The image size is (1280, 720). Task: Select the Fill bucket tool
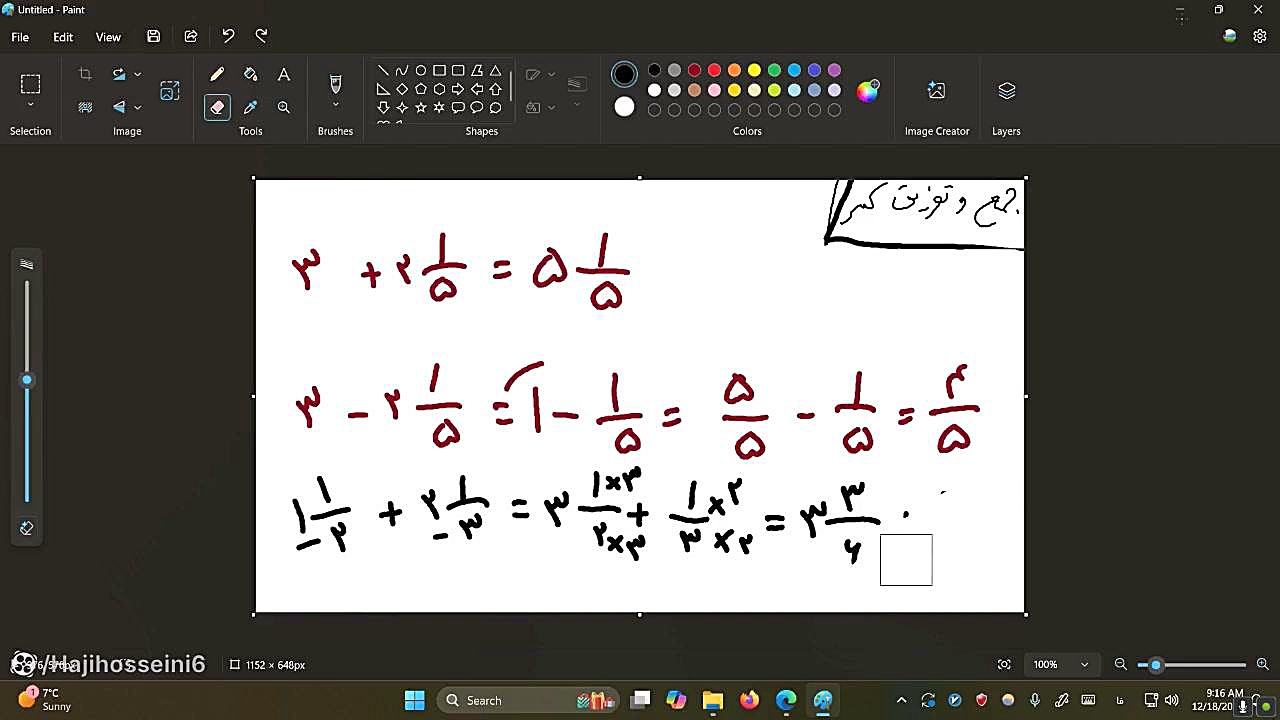(250, 75)
